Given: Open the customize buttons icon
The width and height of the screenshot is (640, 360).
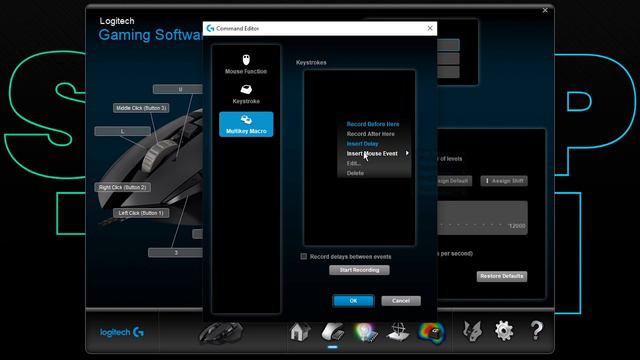Looking at the screenshot, I should 333,331.
